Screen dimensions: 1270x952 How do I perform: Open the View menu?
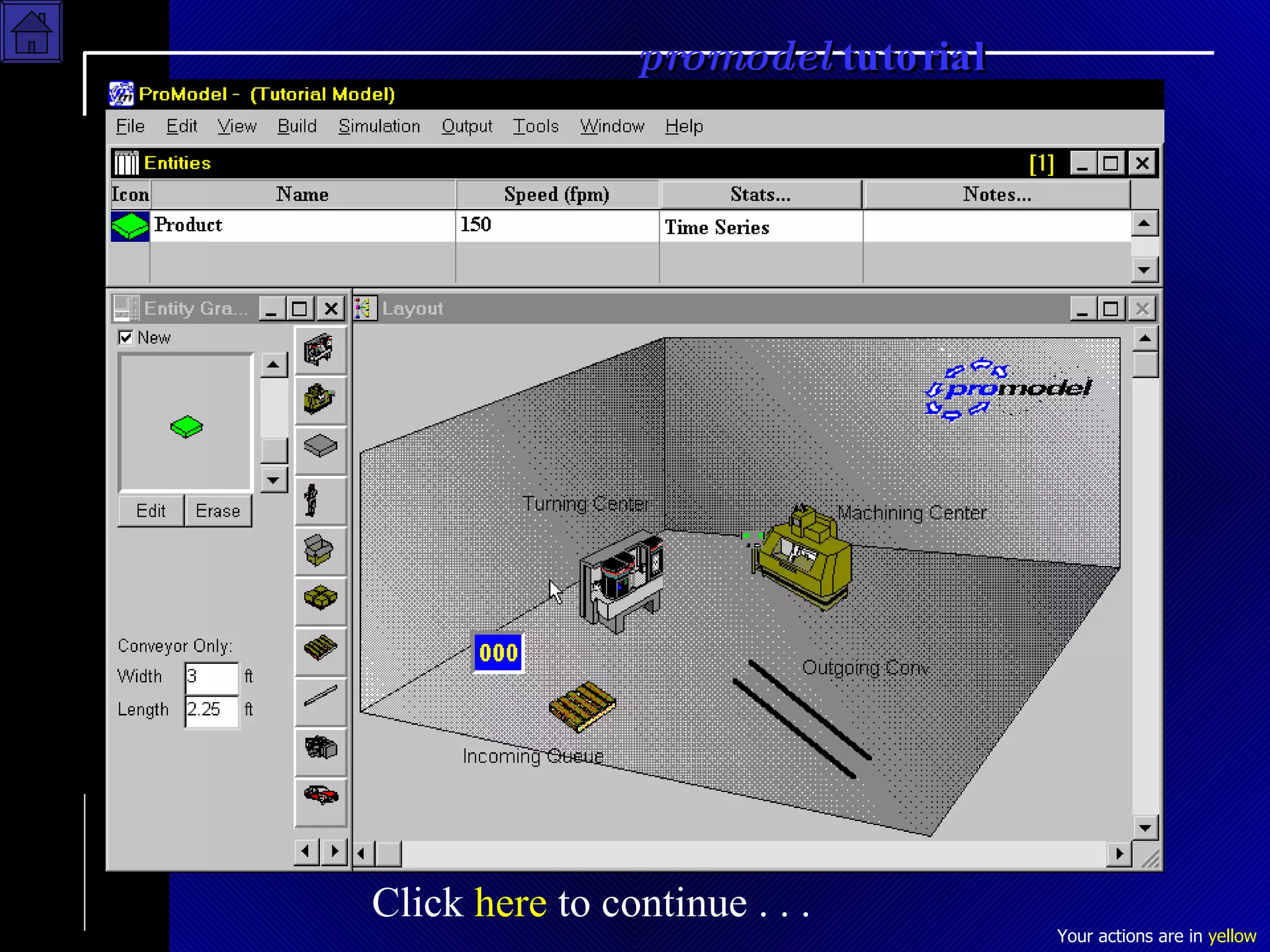[x=237, y=126]
